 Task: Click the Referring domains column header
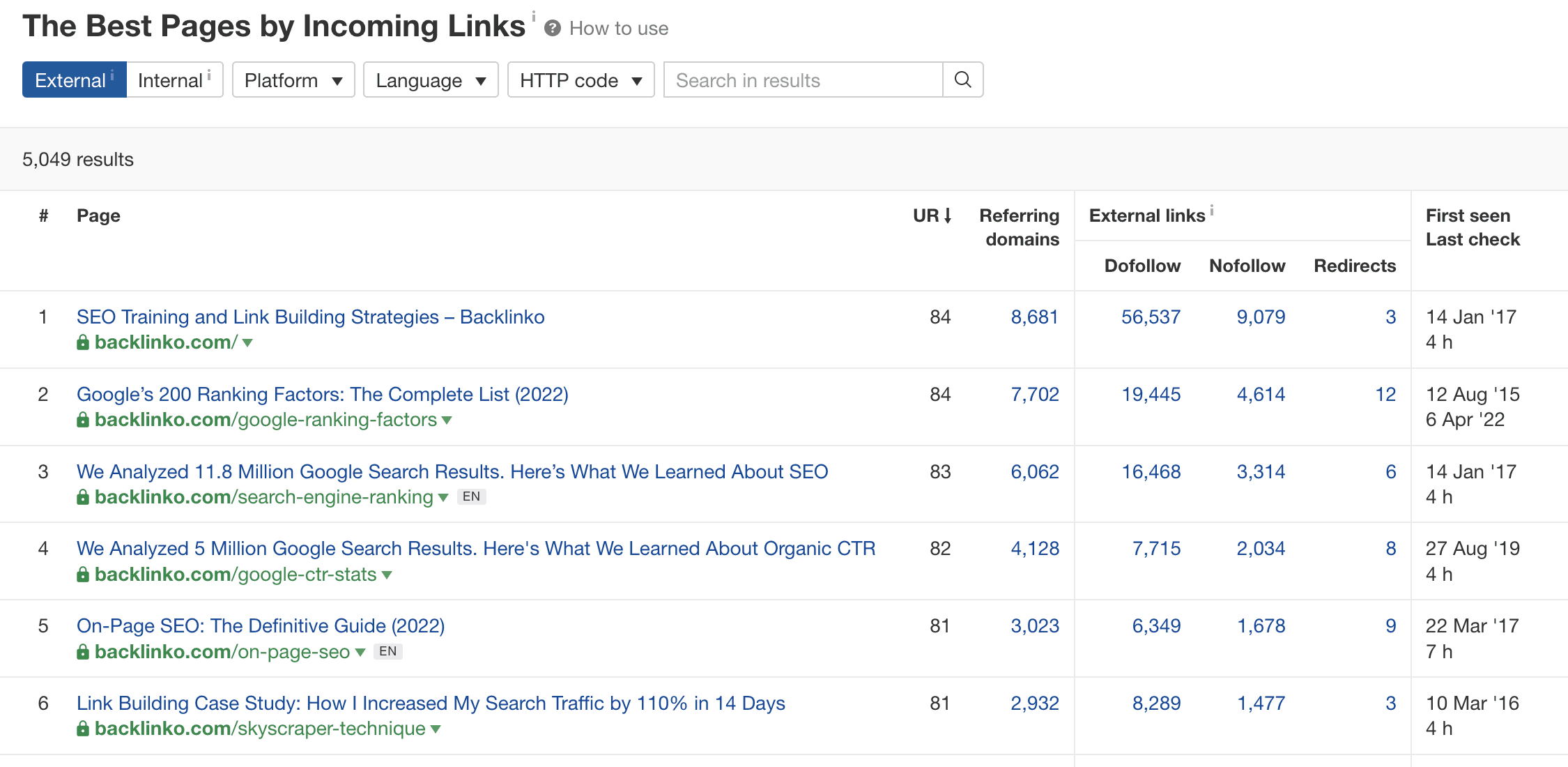pyautogui.click(x=1019, y=227)
